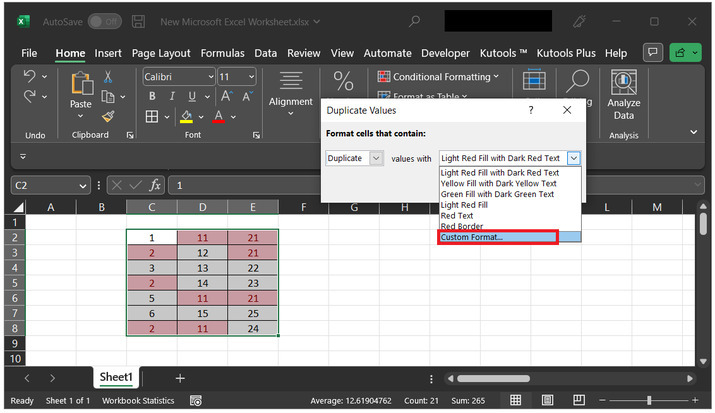Click the Save disk icon
The image size is (715, 413).
pos(138,21)
